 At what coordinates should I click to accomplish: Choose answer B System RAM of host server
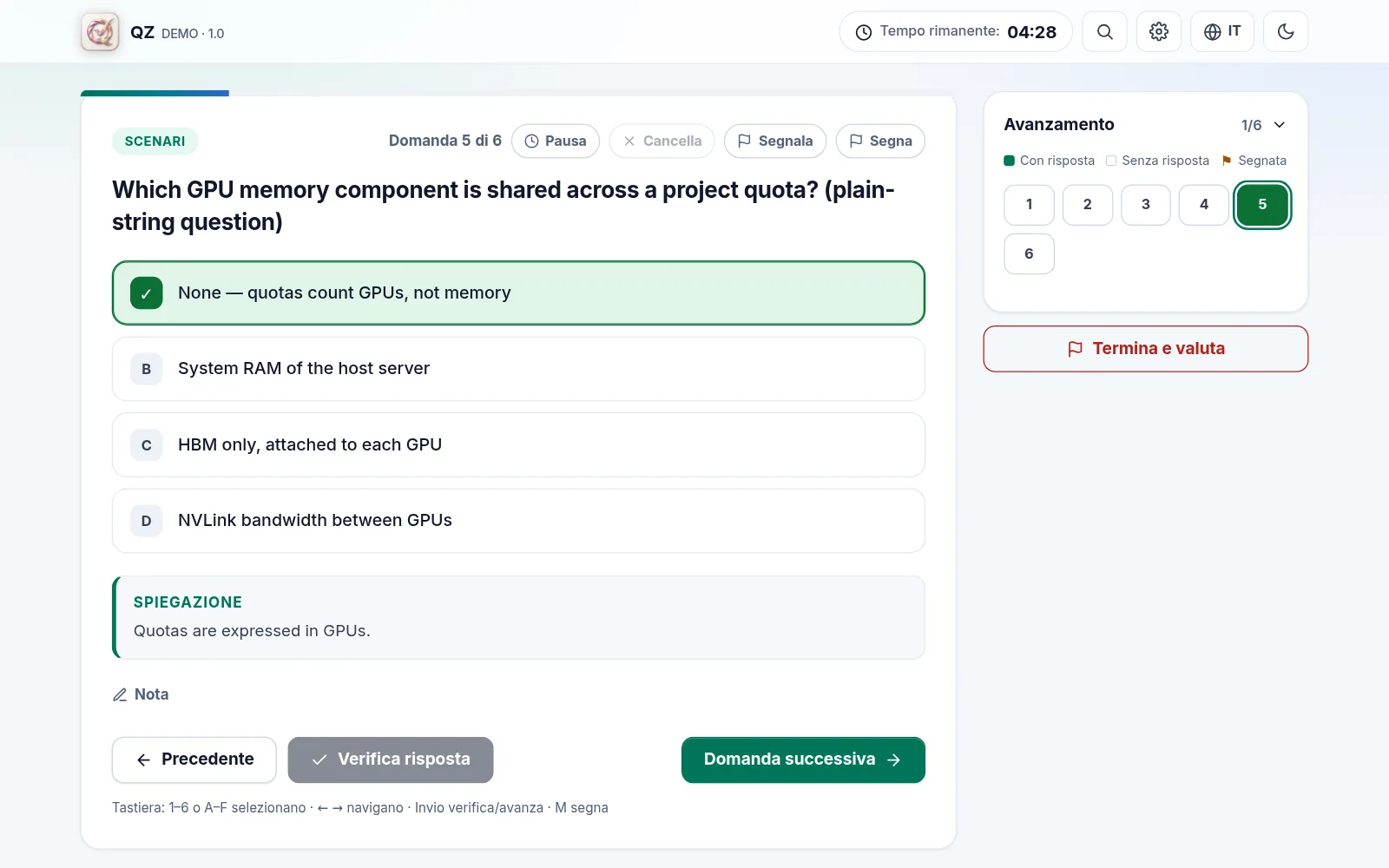pos(518,369)
